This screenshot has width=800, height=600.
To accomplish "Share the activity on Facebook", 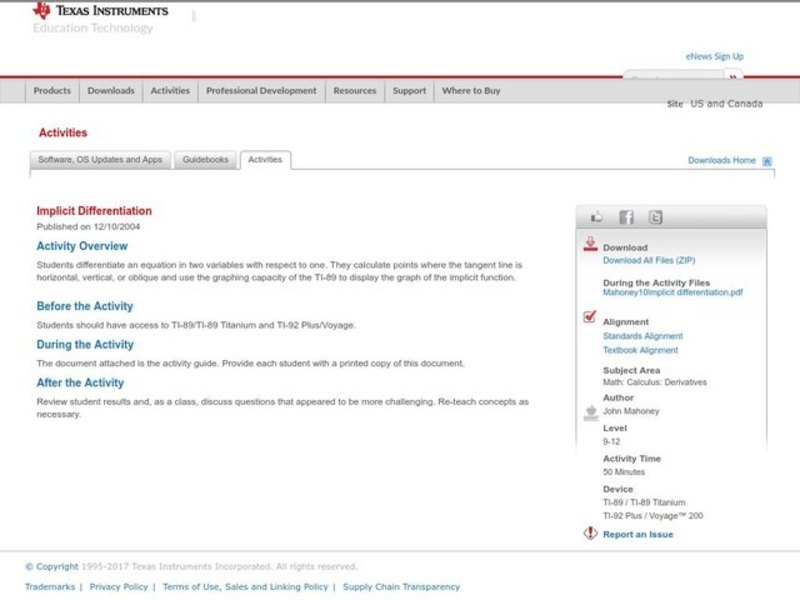I will click(x=626, y=217).
